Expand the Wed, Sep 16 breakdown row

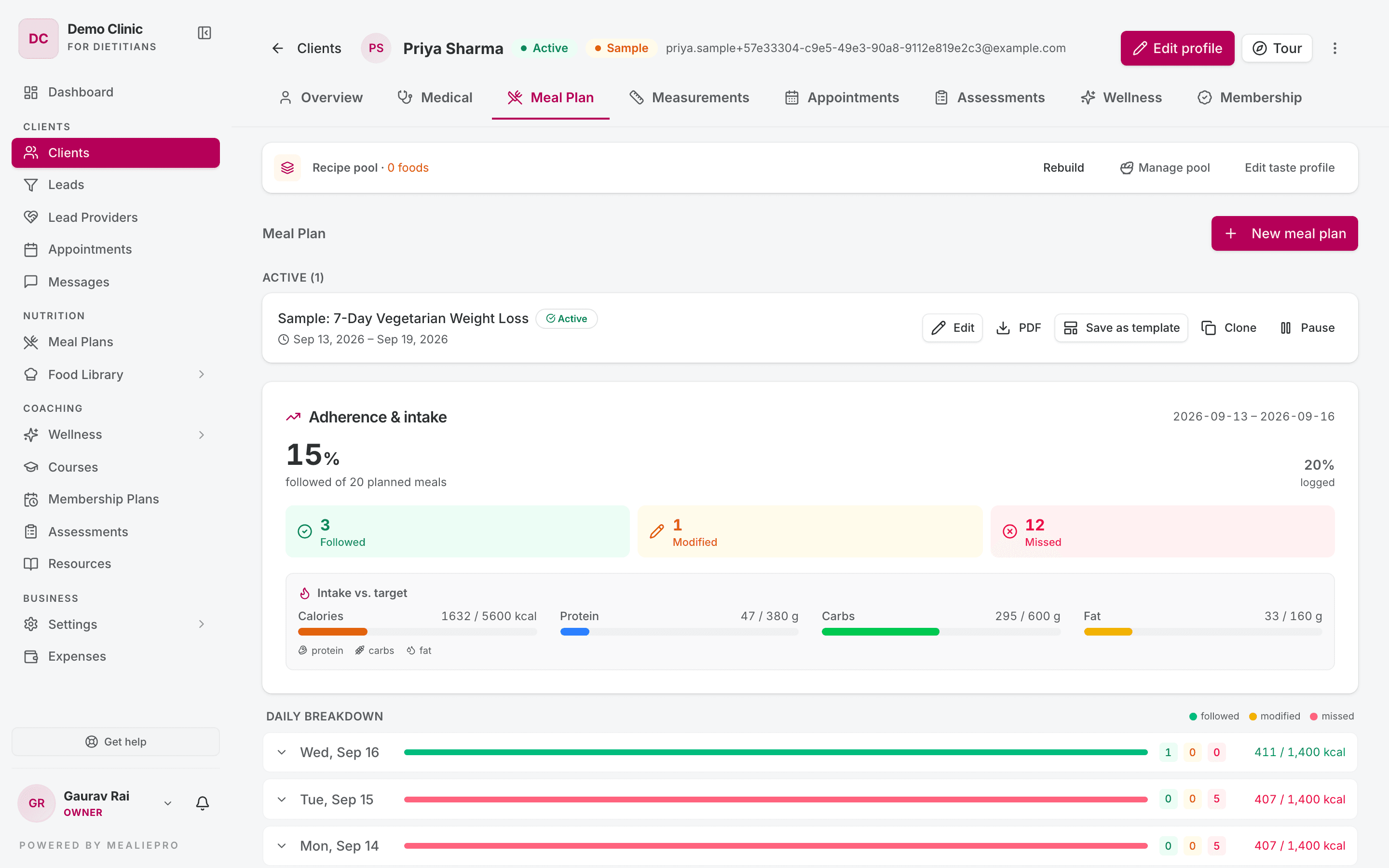point(282,752)
